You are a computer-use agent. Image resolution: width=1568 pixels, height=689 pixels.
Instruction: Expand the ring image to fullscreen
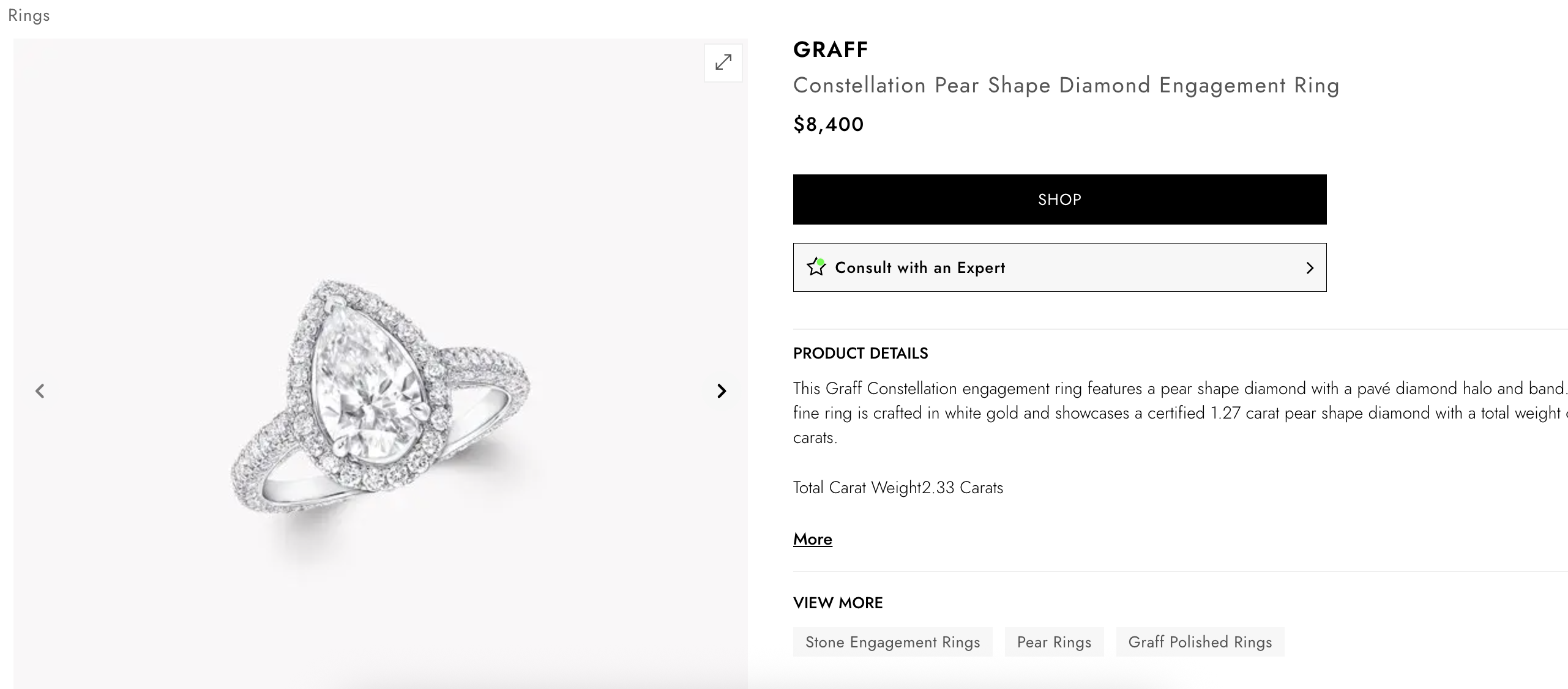[x=723, y=62]
